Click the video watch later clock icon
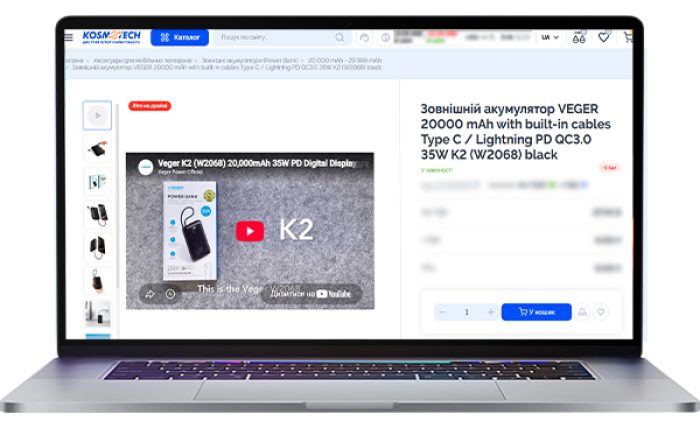 click(x=171, y=294)
